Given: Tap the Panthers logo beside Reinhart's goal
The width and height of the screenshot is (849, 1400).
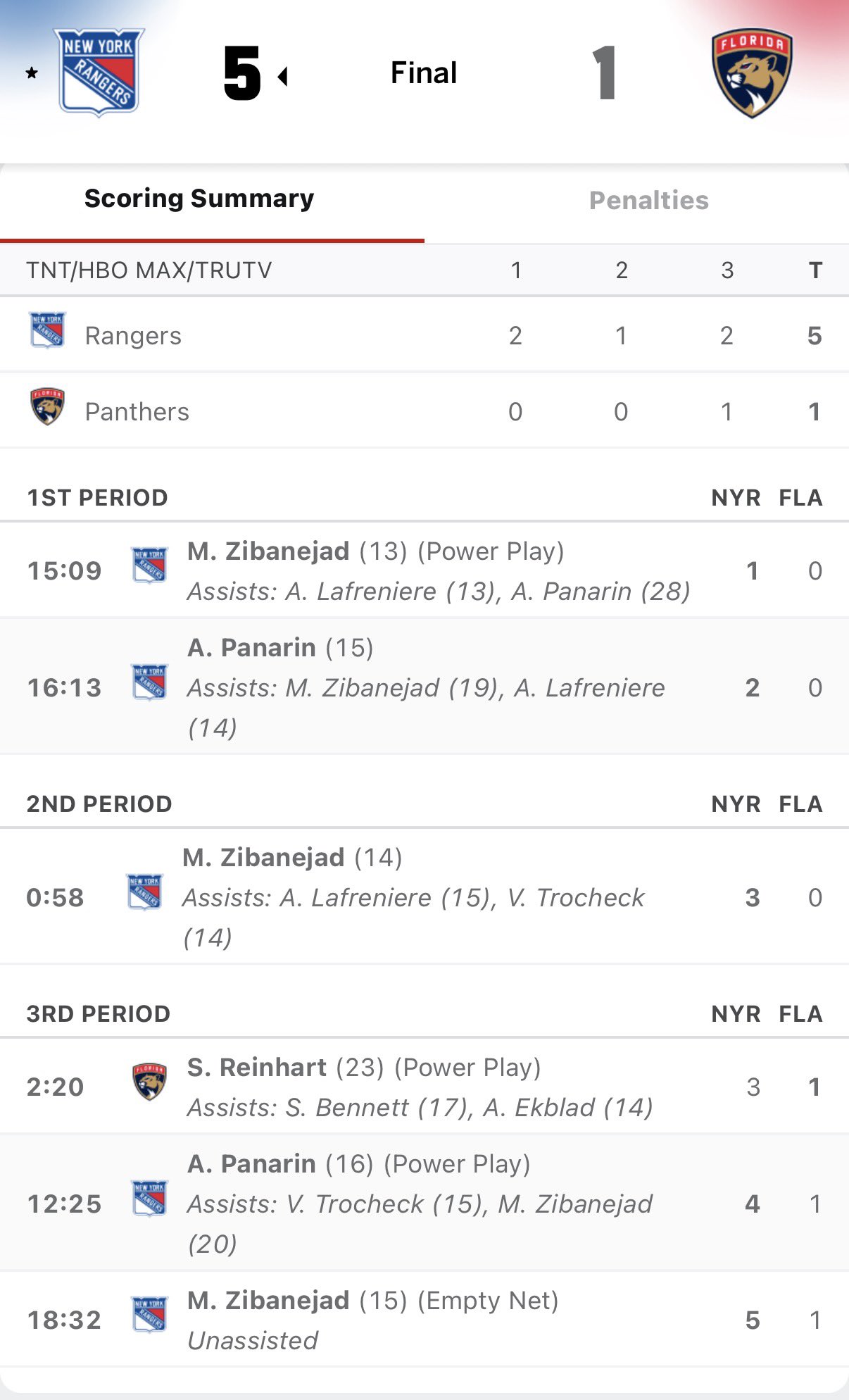Looking at the screenshot, I should click(149, 1082).
